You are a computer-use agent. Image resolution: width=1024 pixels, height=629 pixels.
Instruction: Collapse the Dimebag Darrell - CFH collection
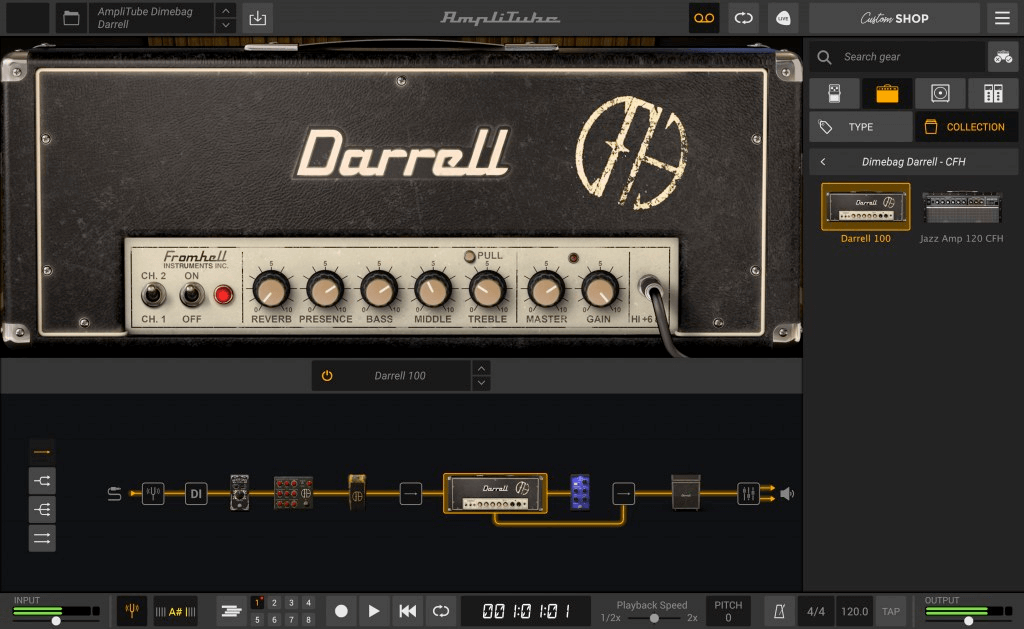point(823,161)
